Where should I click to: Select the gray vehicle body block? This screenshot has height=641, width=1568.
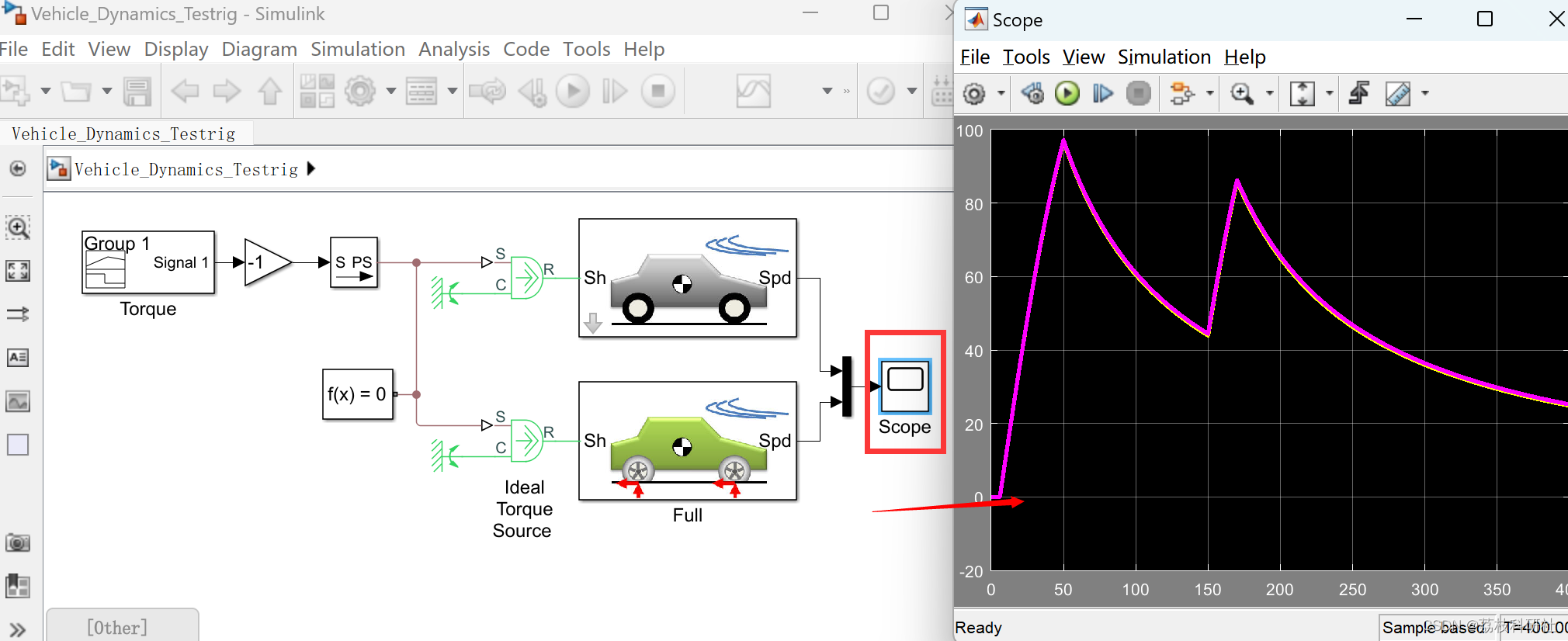coord(688,278)
